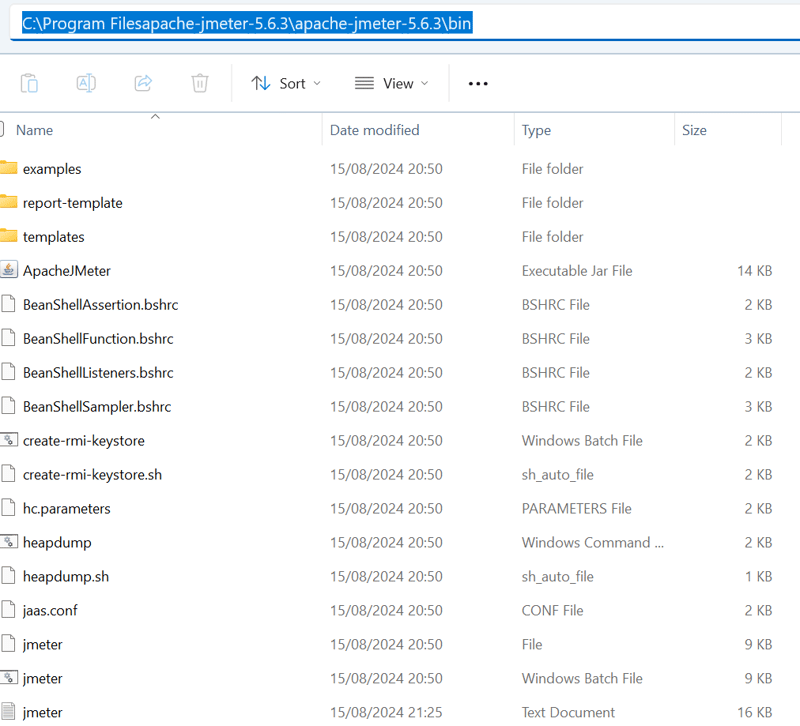Viewport: 800px width, 726px height.
Task: Click the address bar path field
Action: coord(403,23)
